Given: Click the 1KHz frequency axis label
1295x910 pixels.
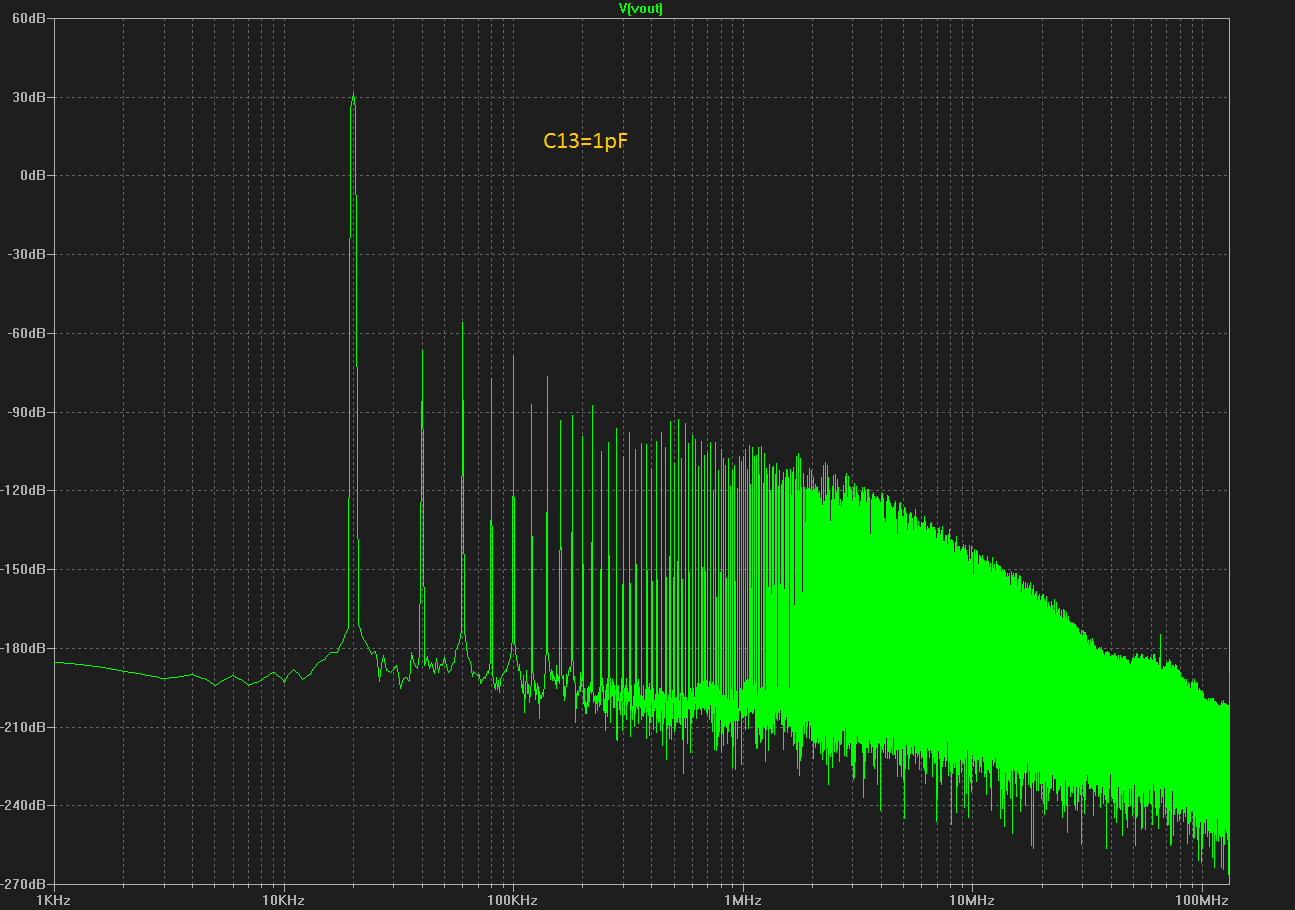Looking at the screenshot, I should click(52, 900).
